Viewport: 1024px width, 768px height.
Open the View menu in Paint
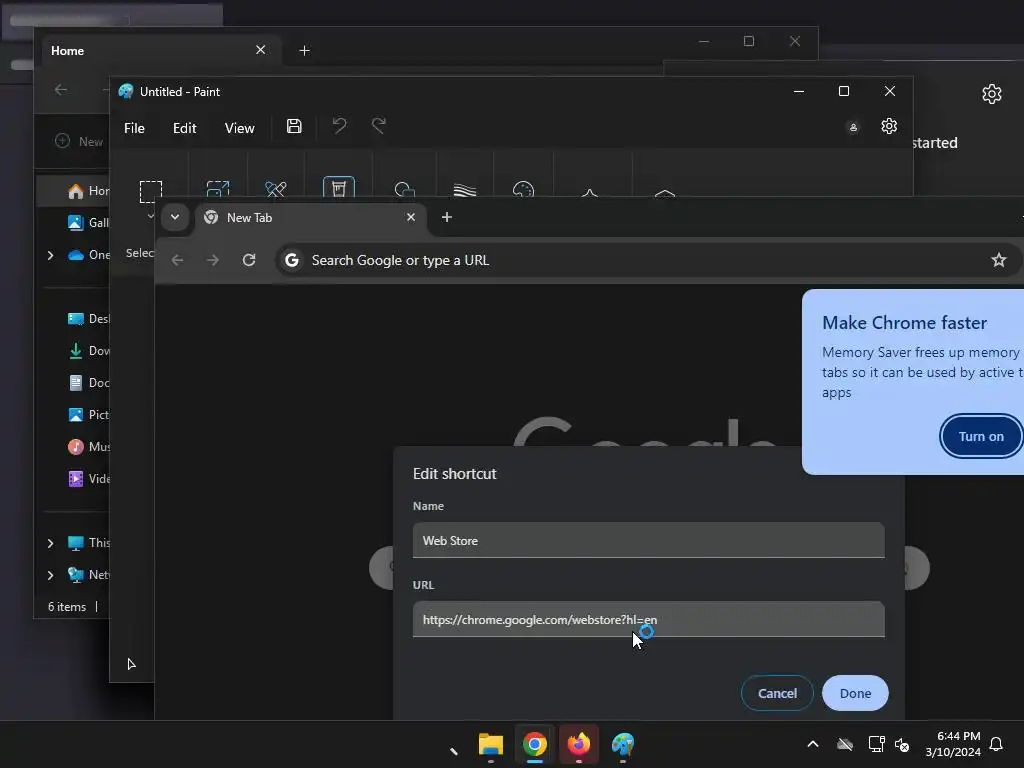tap(239, 128)
